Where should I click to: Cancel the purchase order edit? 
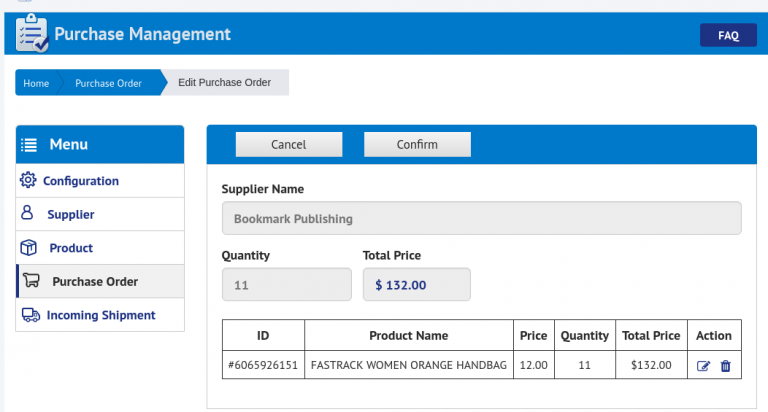click(x=288, y=145)
